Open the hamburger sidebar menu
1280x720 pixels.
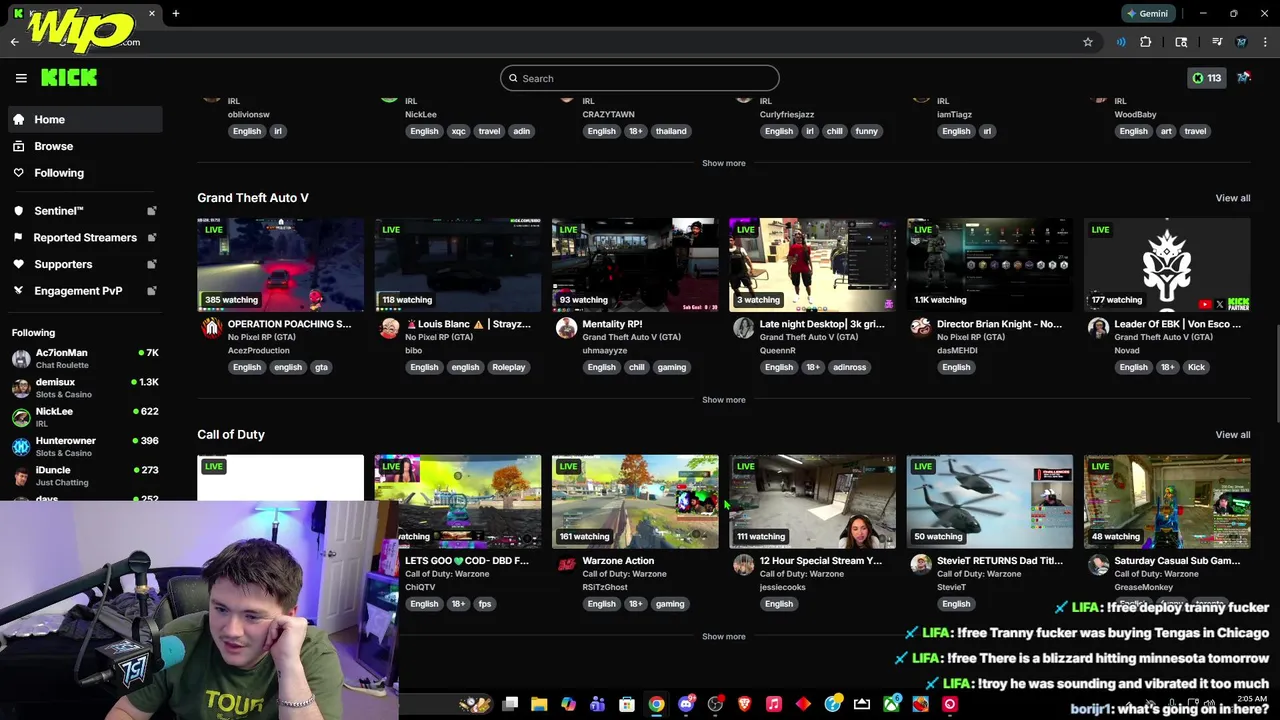point(21,78)
